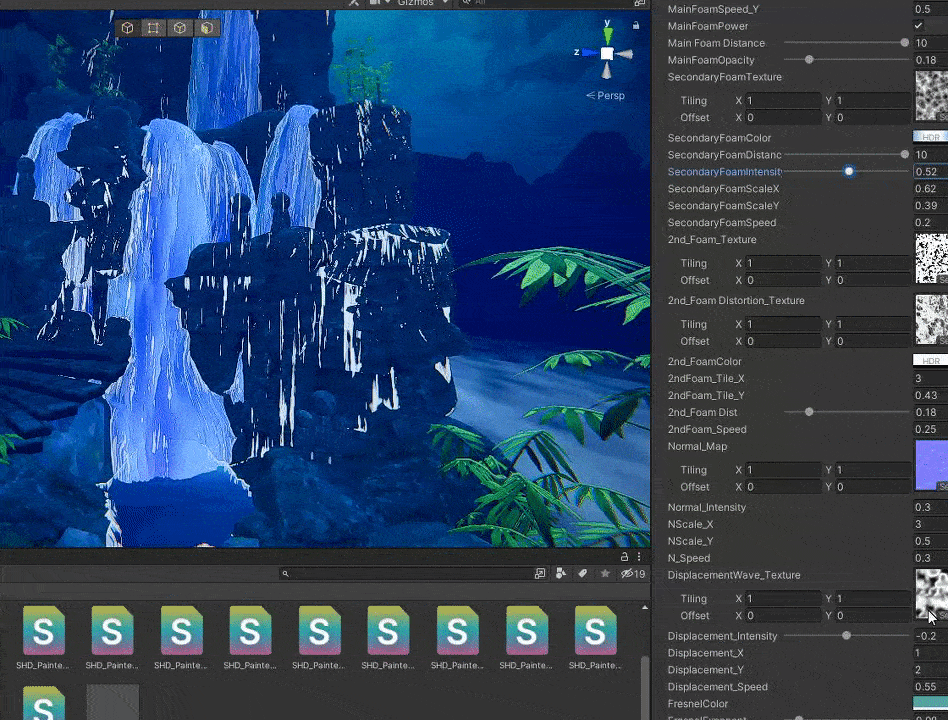Click the favorites star icon in Project panel

(605, 574)
